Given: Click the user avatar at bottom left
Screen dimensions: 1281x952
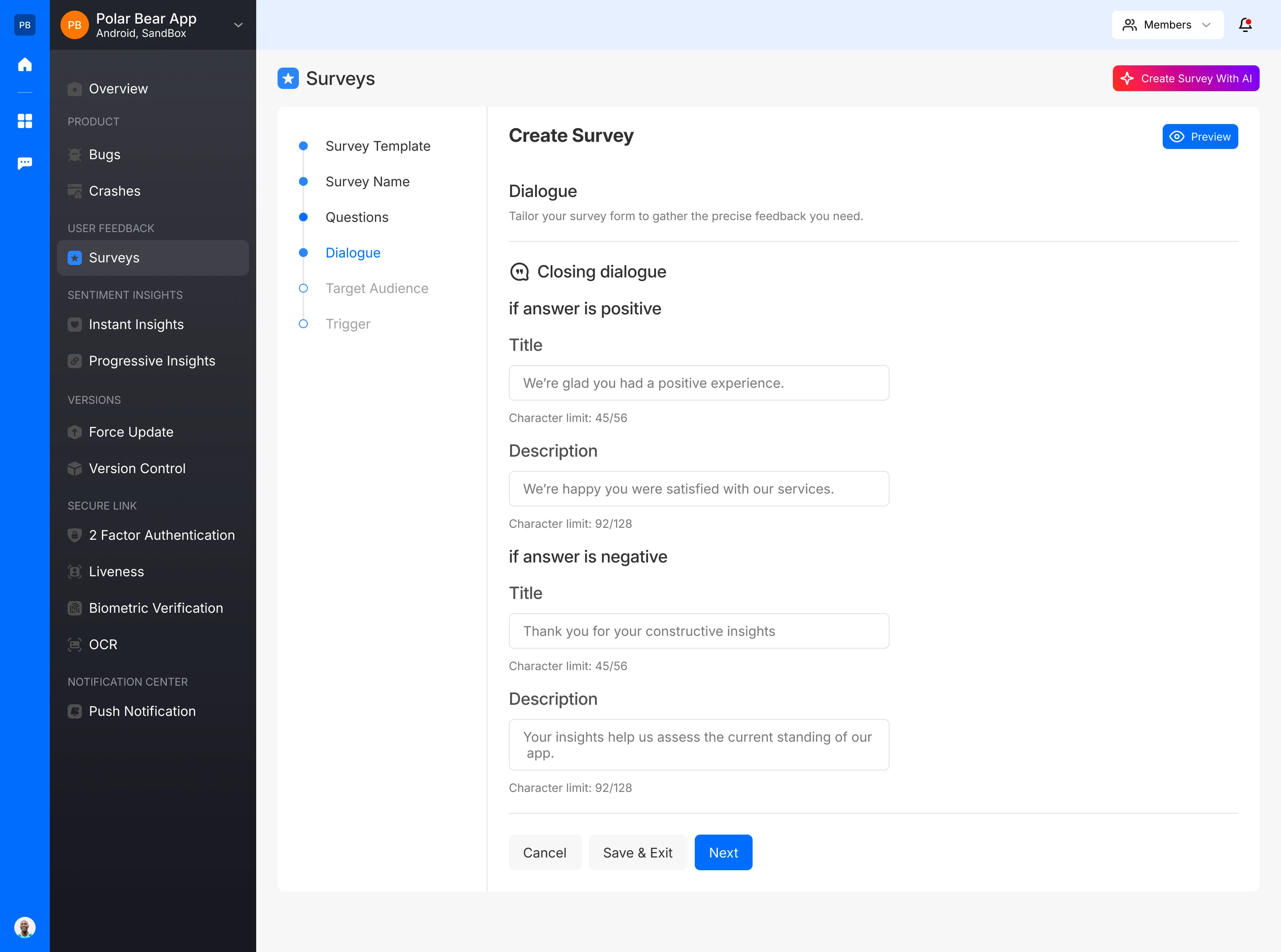Looking at the screenshot, I should [25, 927].
